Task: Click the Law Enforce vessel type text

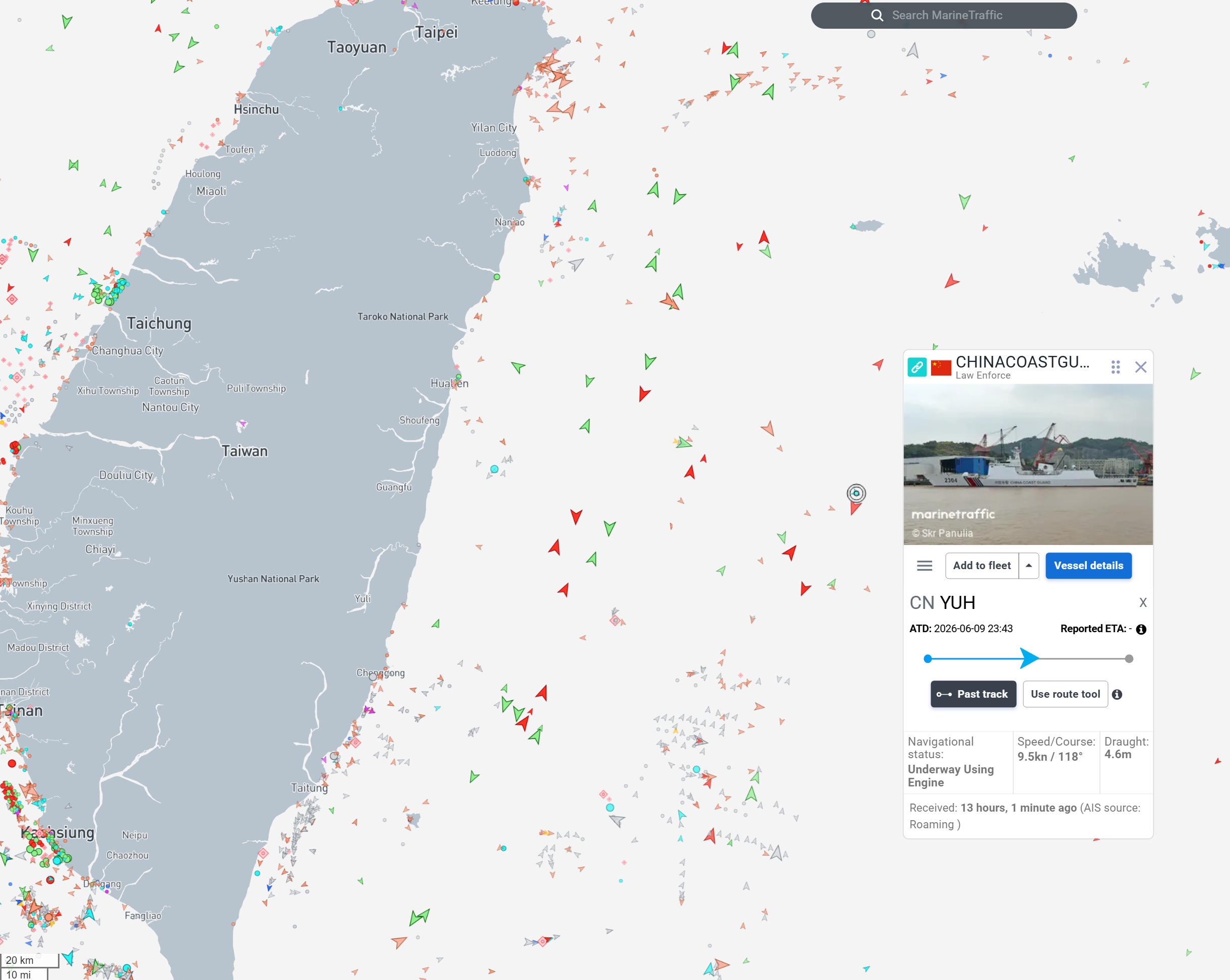Action: click(983, 376)
